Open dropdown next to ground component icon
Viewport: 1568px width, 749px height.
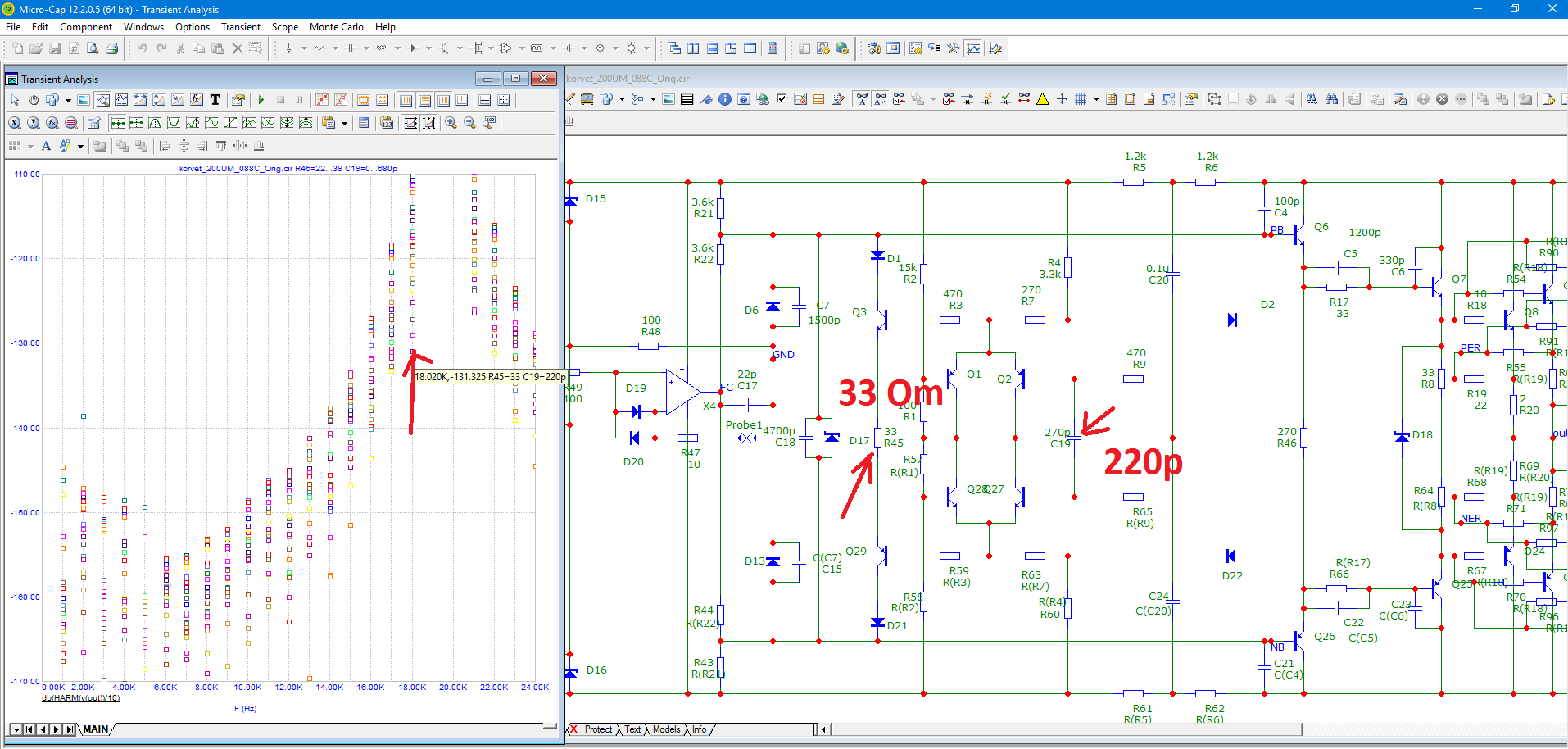click(304, 48)
